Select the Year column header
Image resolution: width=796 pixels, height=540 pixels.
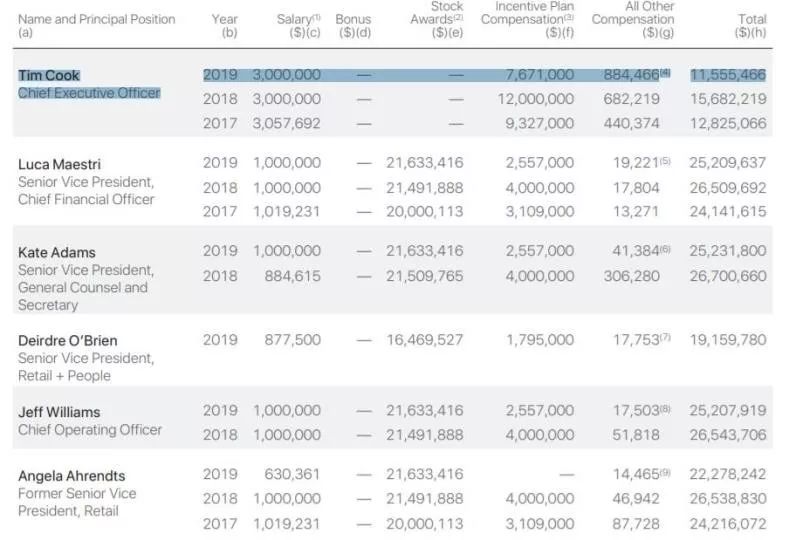tap(224, 19)
